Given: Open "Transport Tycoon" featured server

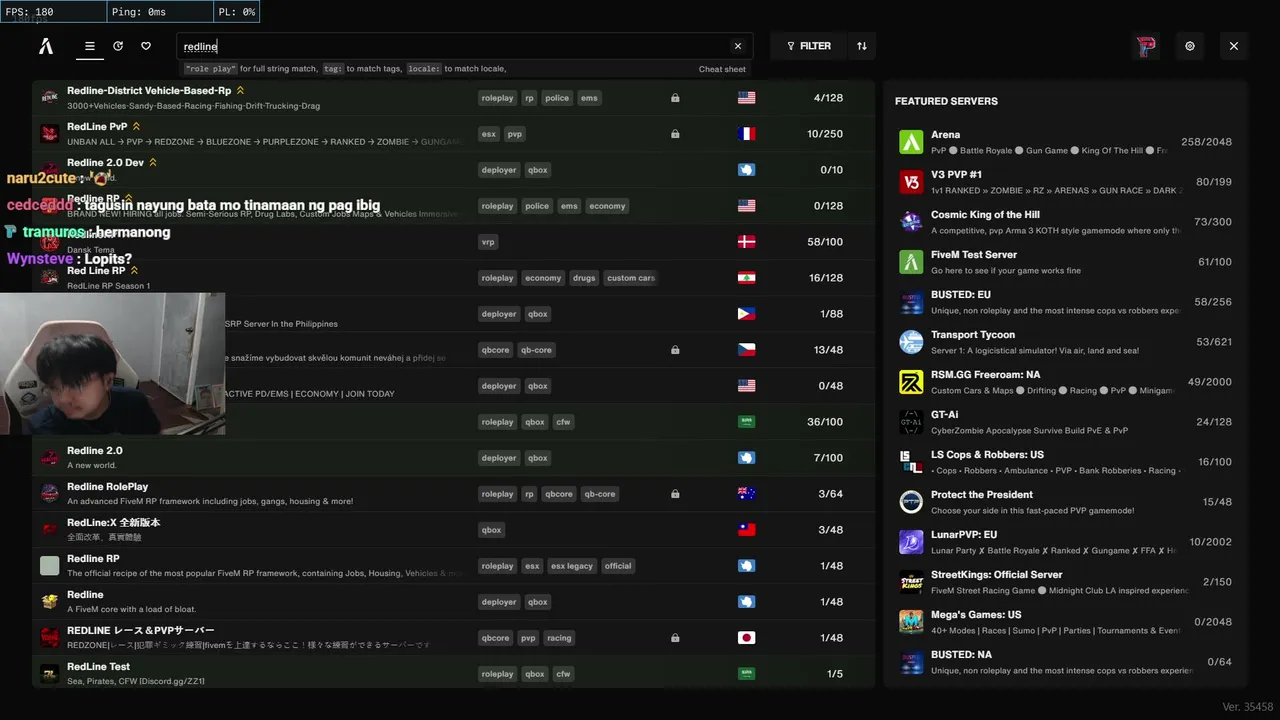Looking at the screenshot, I should (x=973, y=335).
